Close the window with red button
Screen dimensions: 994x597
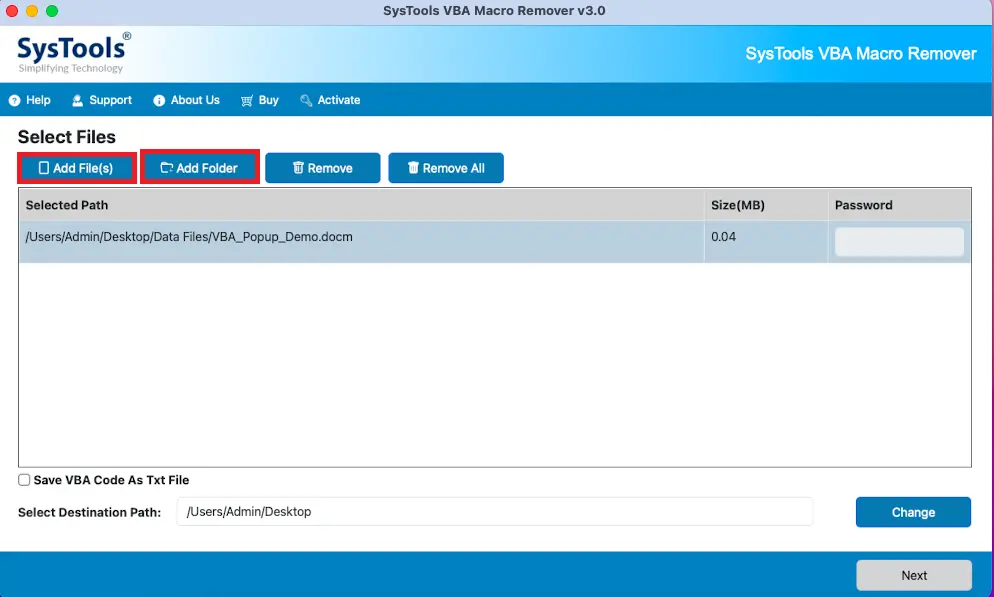pyautogui.click(x=12, y=11)
